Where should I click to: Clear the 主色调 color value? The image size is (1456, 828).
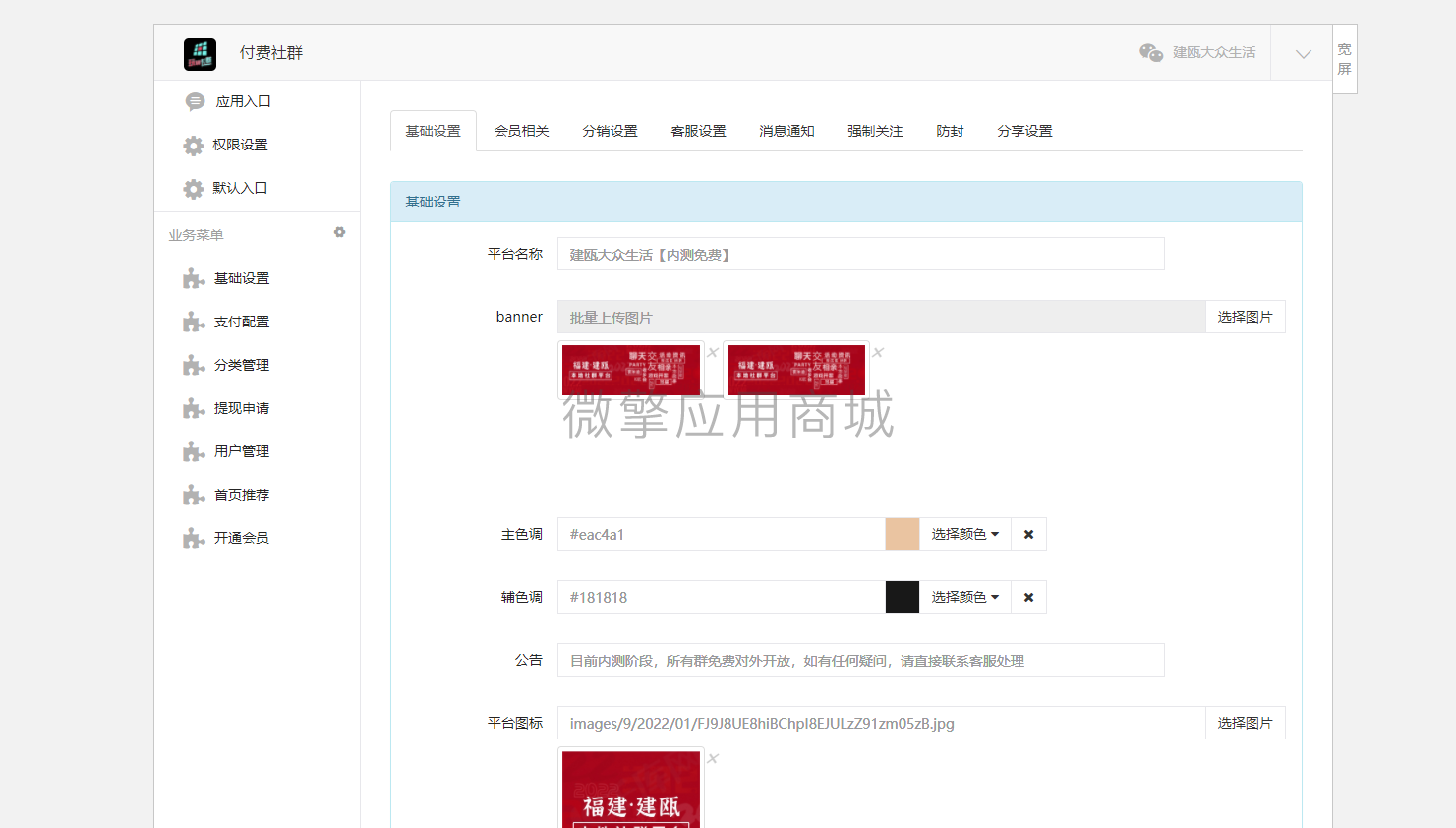(1029, 534)
